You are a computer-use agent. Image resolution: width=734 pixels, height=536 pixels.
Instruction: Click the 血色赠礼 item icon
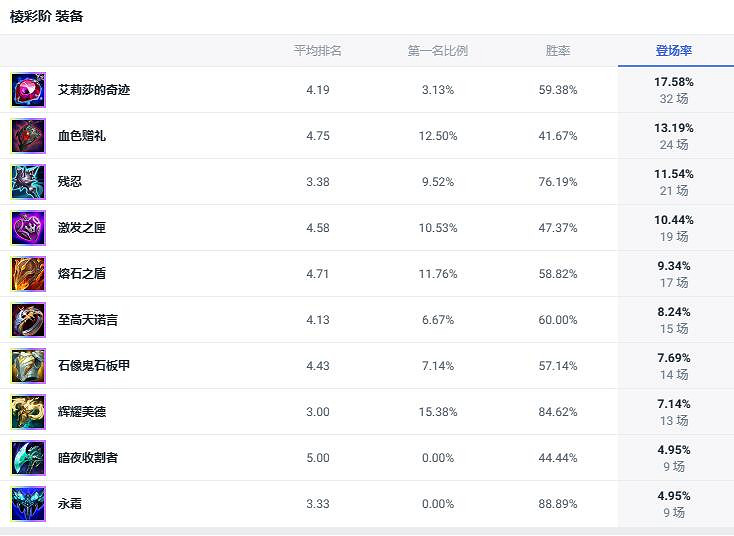pos(28,136)
